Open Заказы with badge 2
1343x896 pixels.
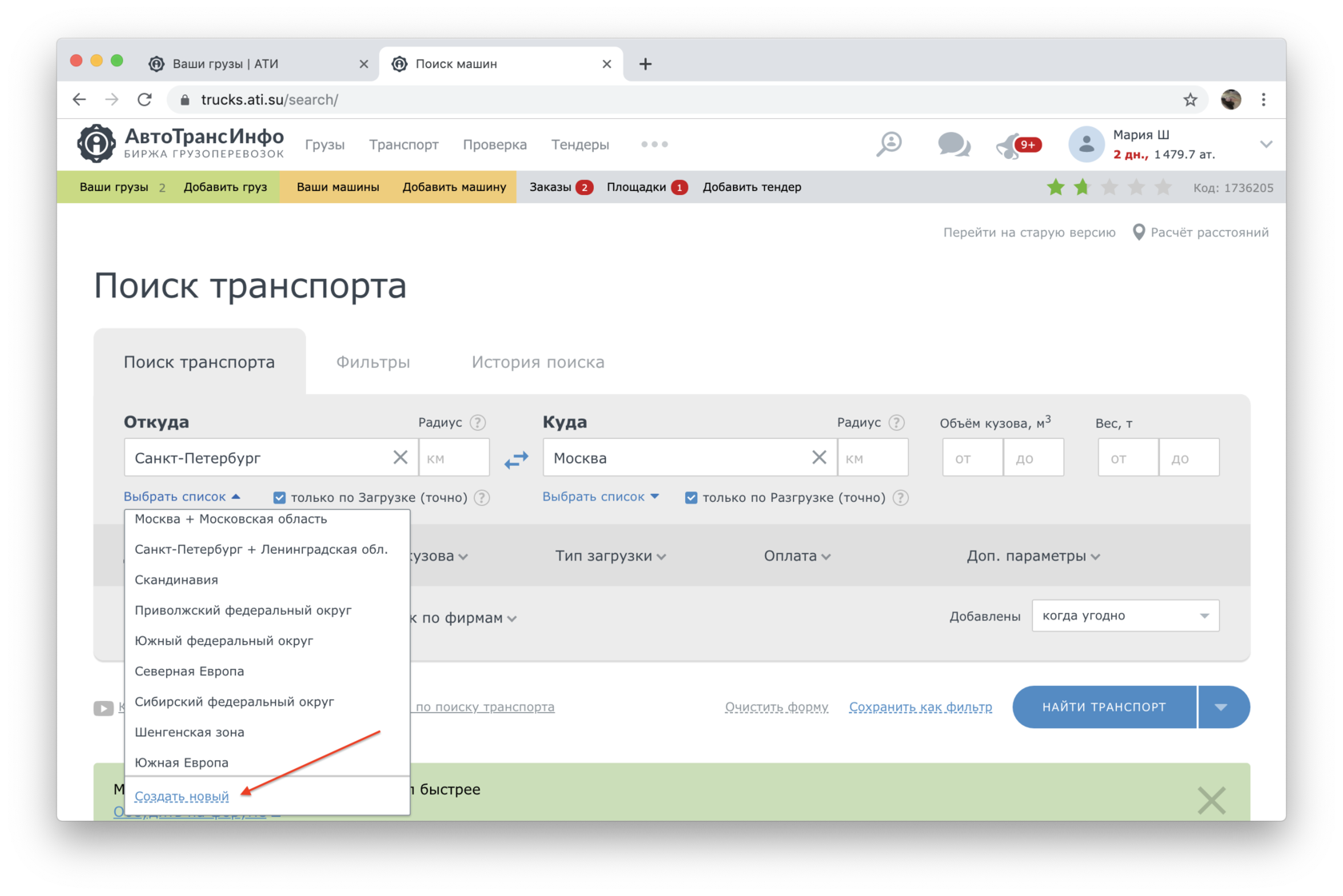[x=560, y=187]
